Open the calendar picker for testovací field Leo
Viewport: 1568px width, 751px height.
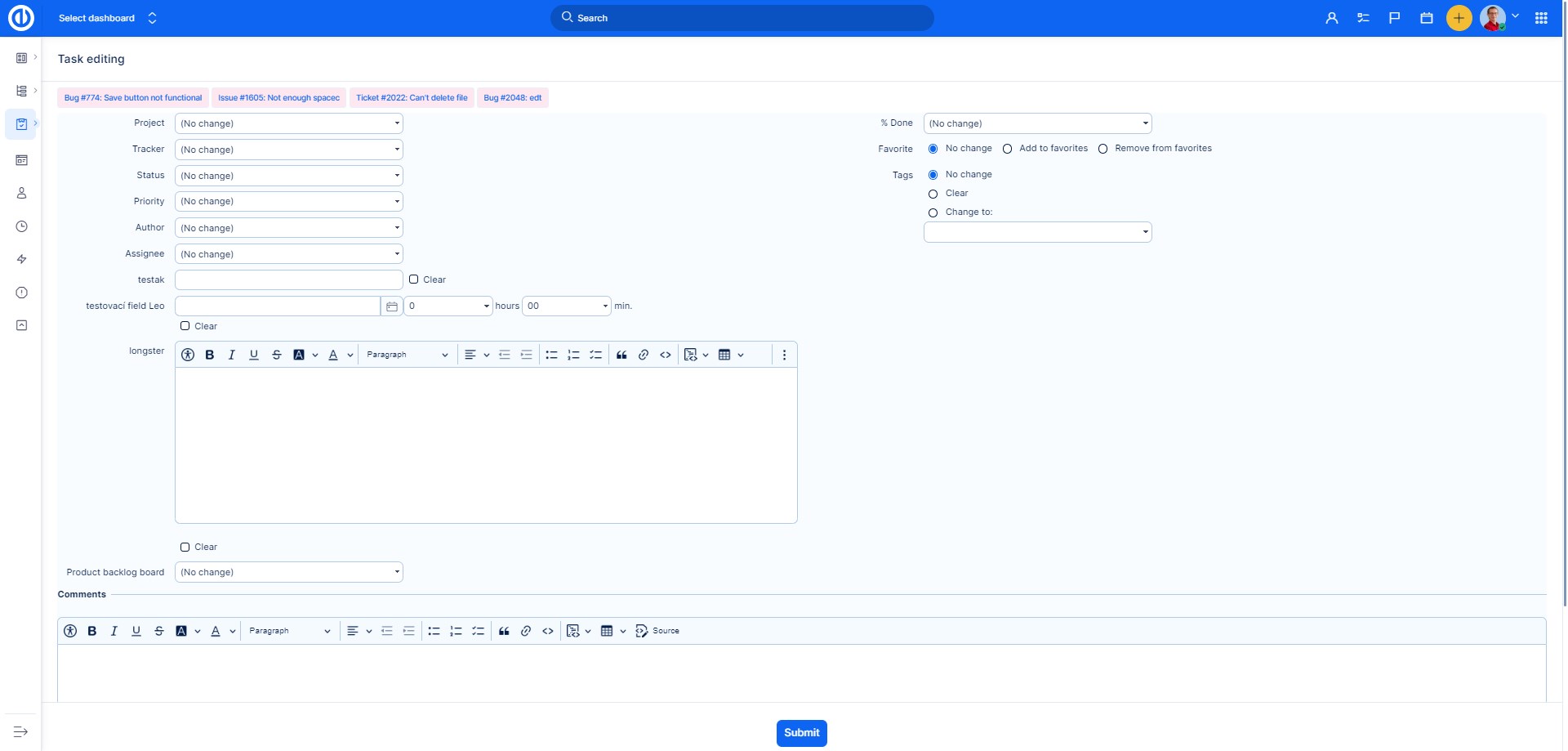tap(392, 306)
